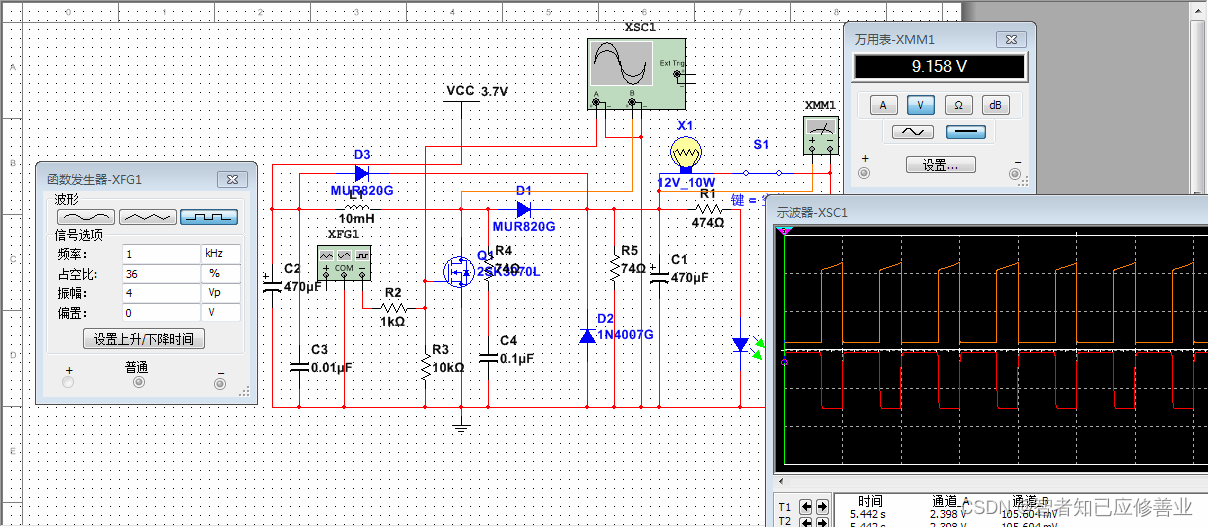Screen dimensions: 1208x527
Task: Click resistor R2 1kΩ symbol
Action: point(393,307)
